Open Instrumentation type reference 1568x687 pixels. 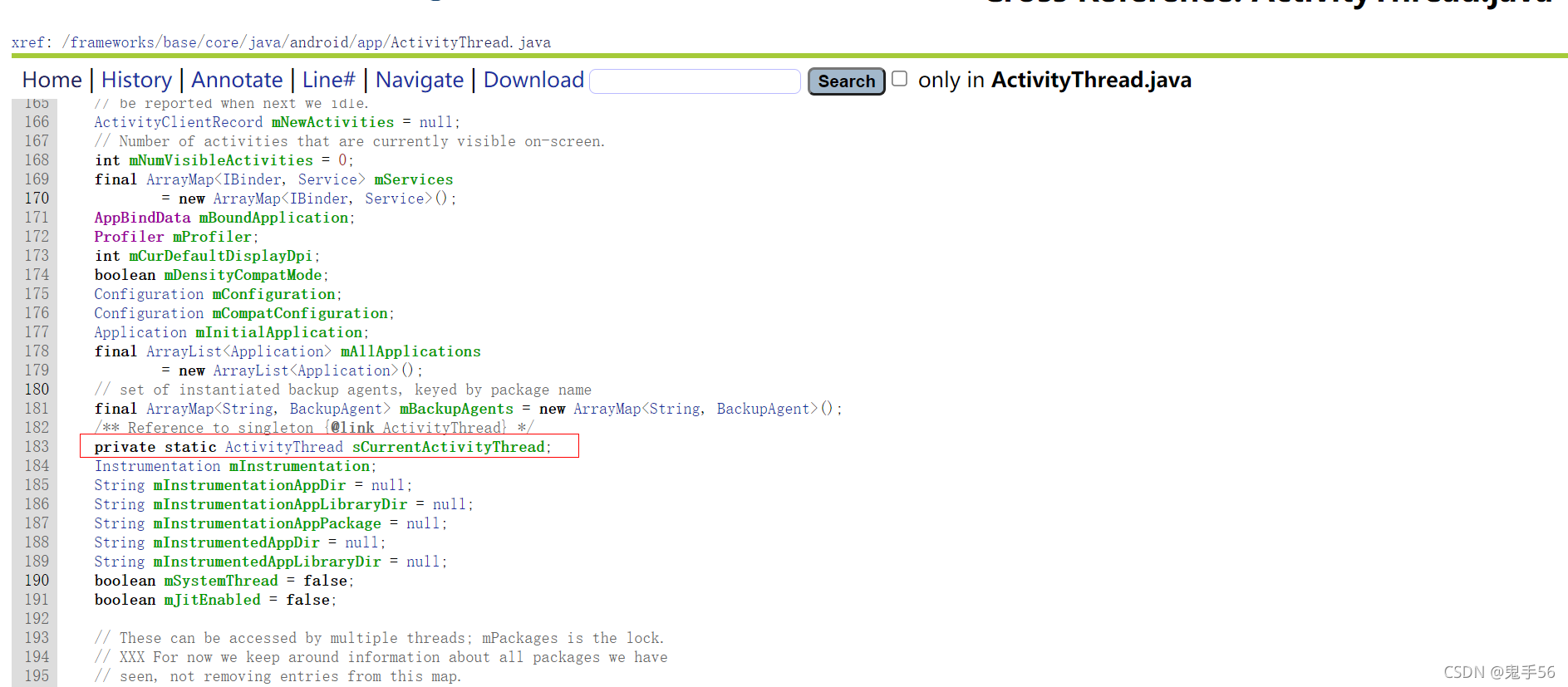157,466
